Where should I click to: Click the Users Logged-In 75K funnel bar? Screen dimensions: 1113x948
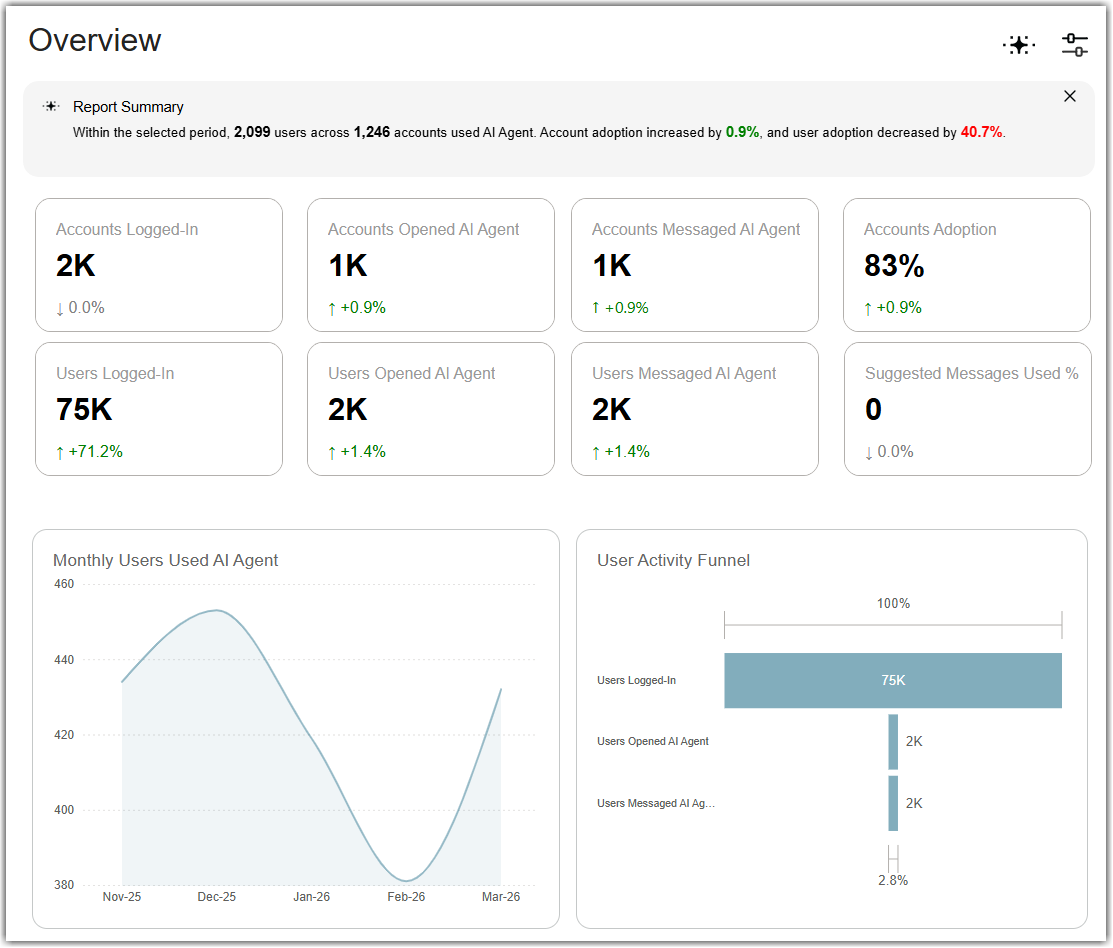tap(893, 680)
